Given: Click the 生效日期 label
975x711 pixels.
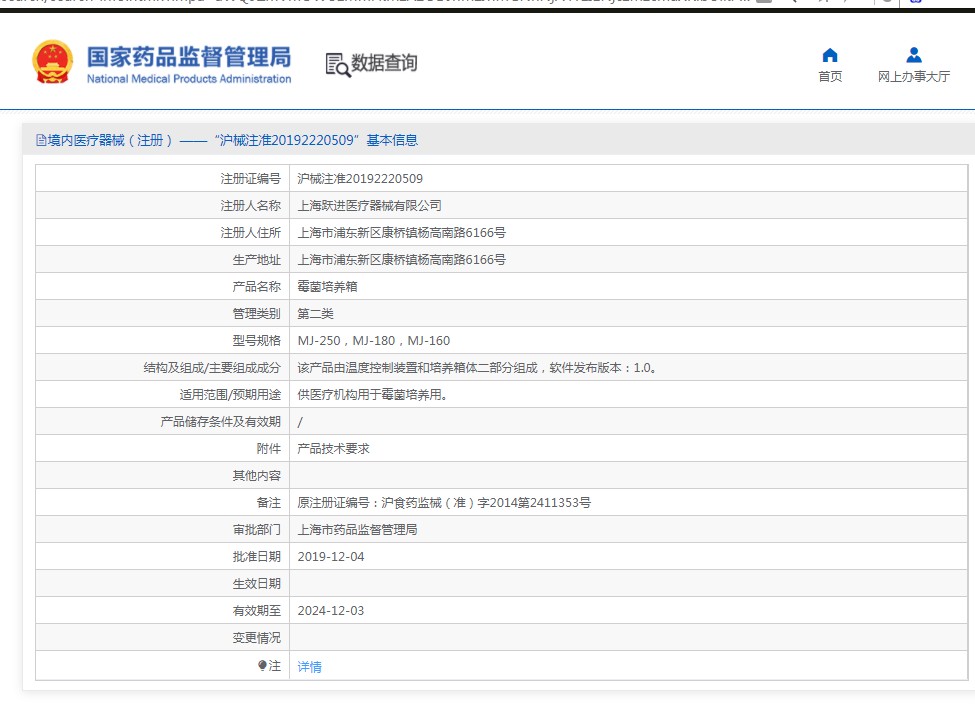Looking at the screenshot, I should (257, 584).
